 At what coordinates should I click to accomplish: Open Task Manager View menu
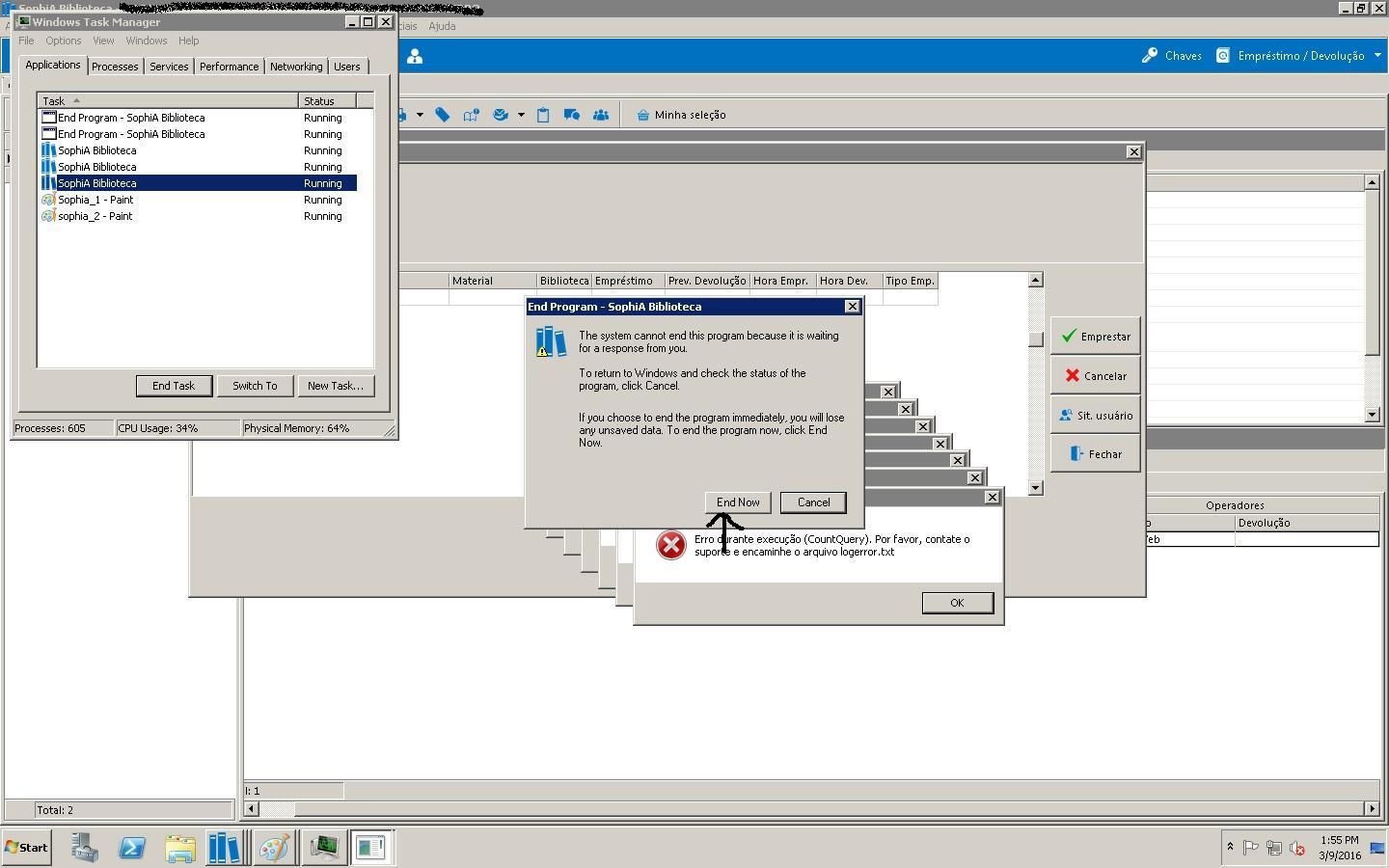[103, 41]
